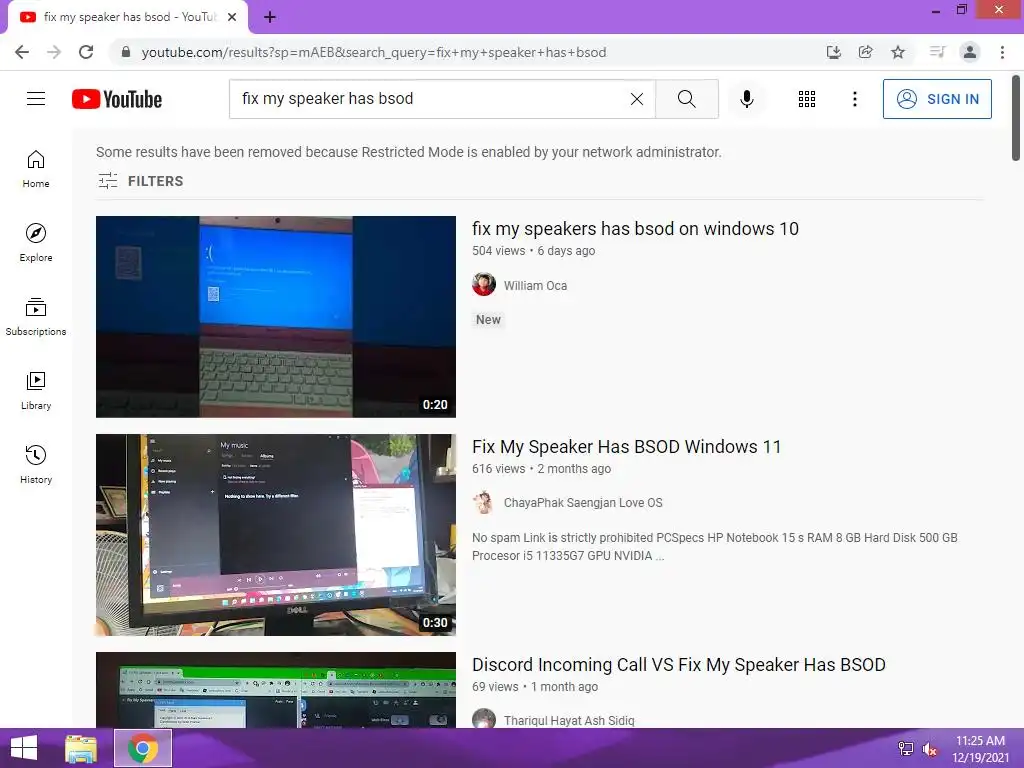Screen dimensions: 1024x768
Task: Click the browser forward arrow
Action: click(x=54, y=52)
